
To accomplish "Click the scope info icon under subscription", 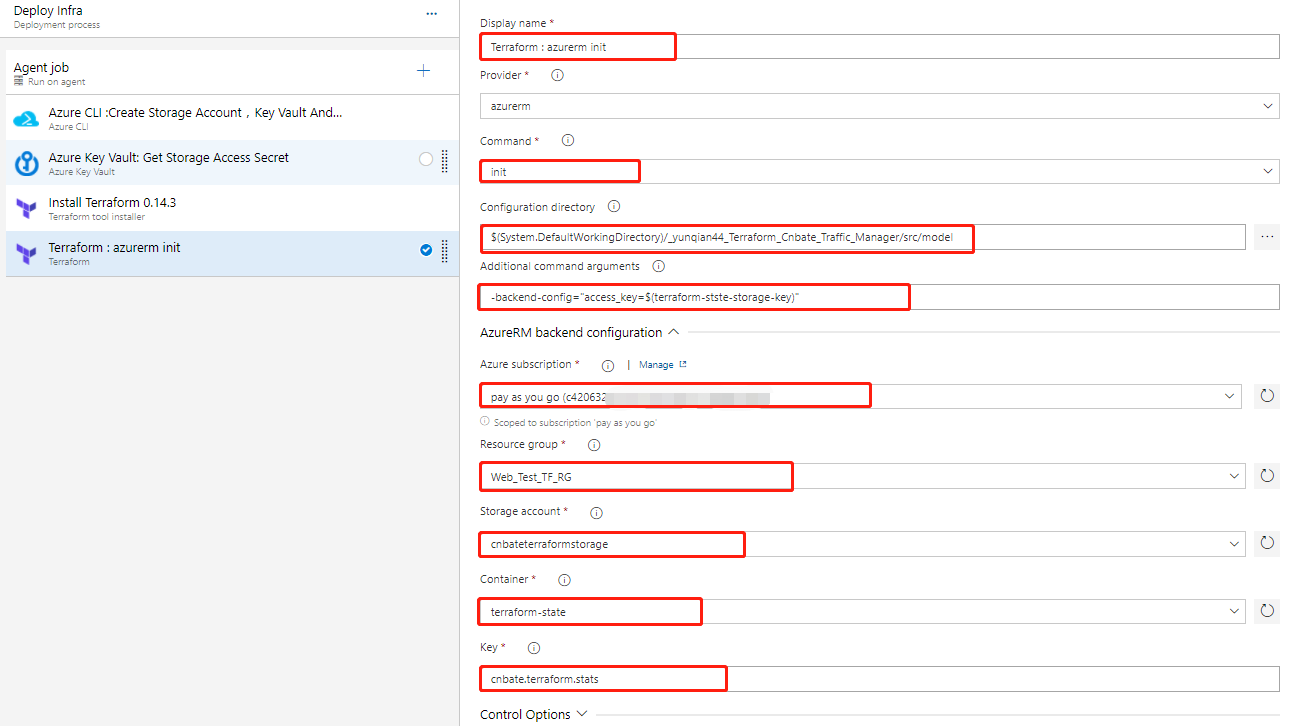I will click(x=485, y=422).
